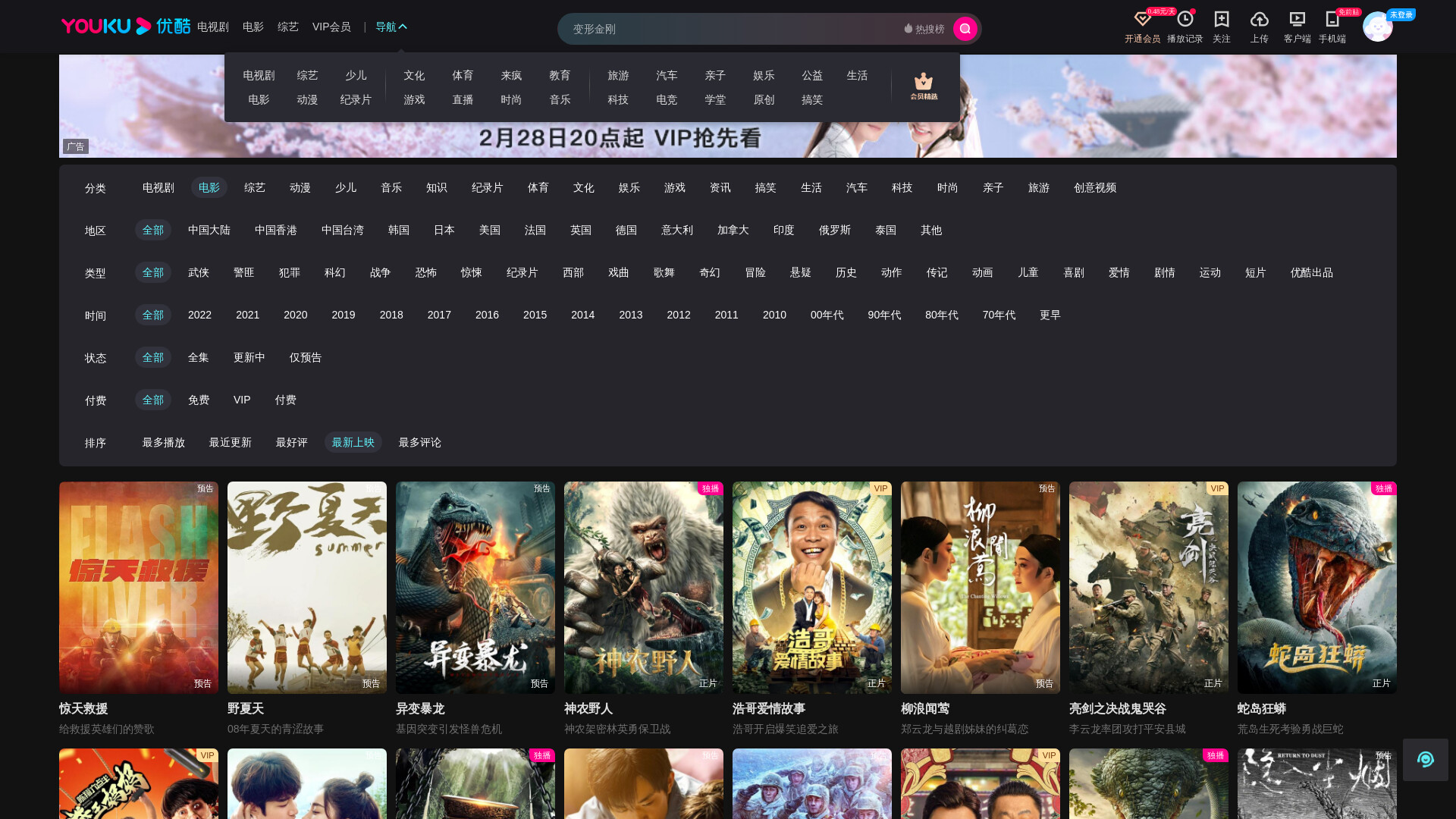
Task: Filter status by 更新中
Action: [249, 357]
